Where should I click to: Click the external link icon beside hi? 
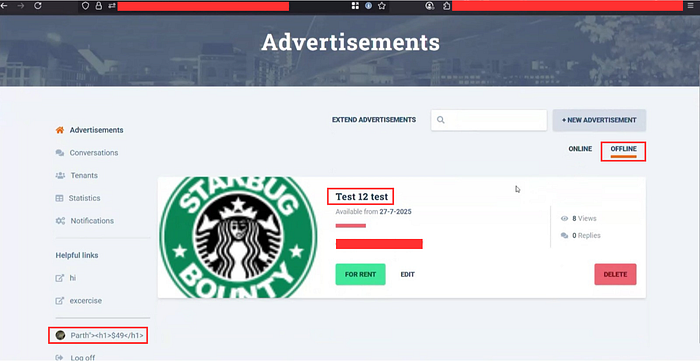(59, 278)
